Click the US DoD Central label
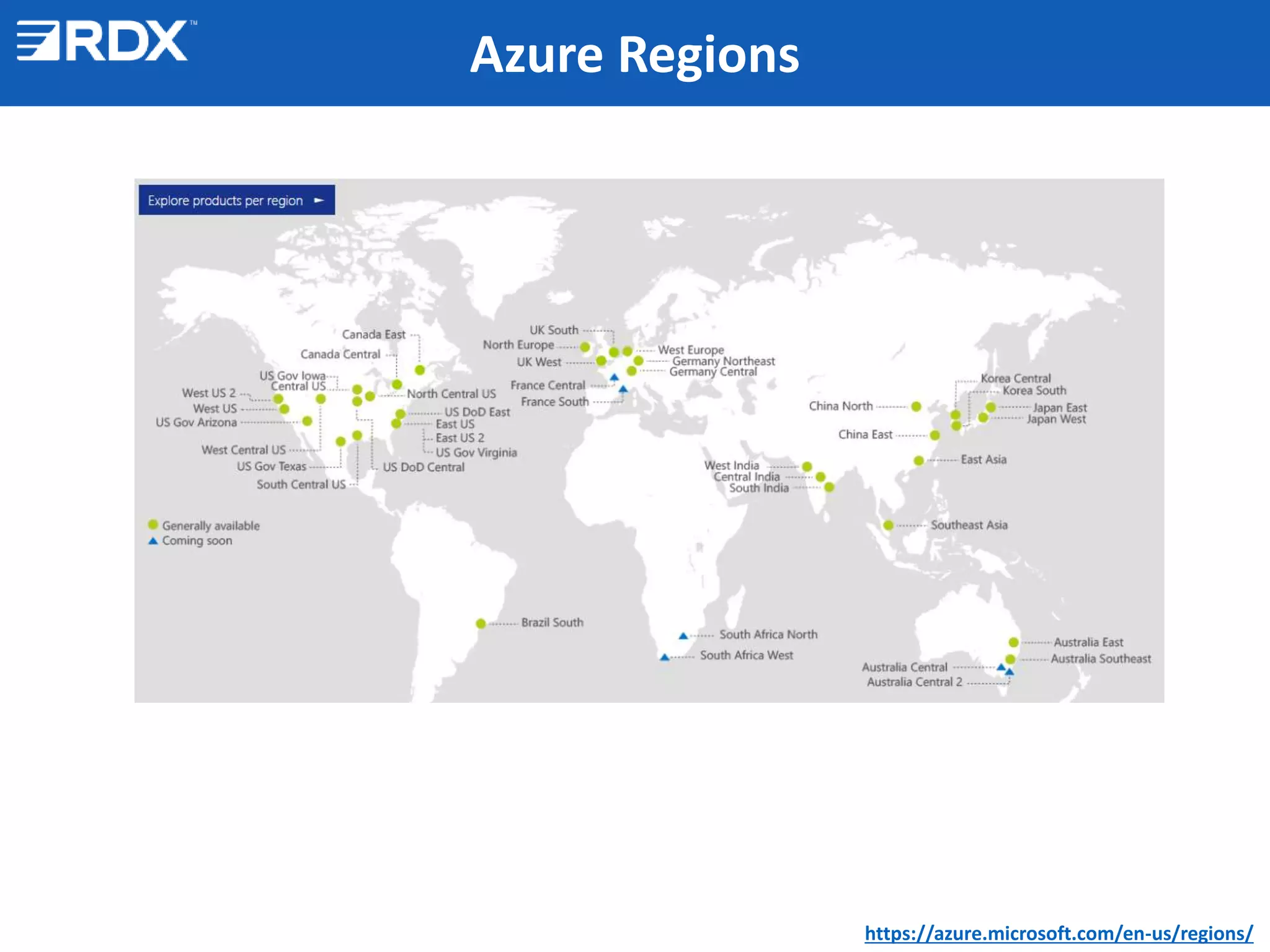 [x=424, y=467]
